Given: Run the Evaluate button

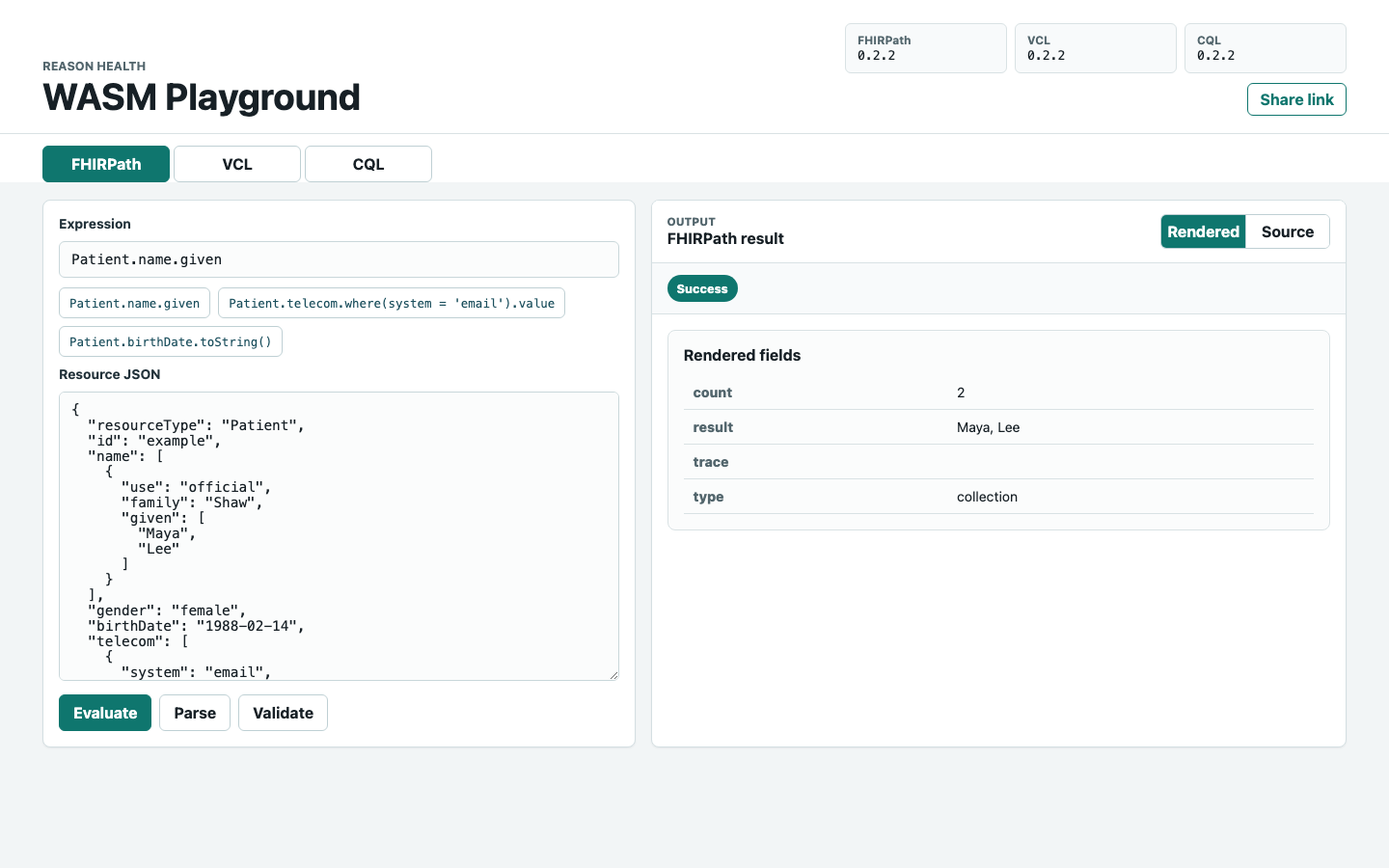Looking at the screenshot, I should click(105, 713).
